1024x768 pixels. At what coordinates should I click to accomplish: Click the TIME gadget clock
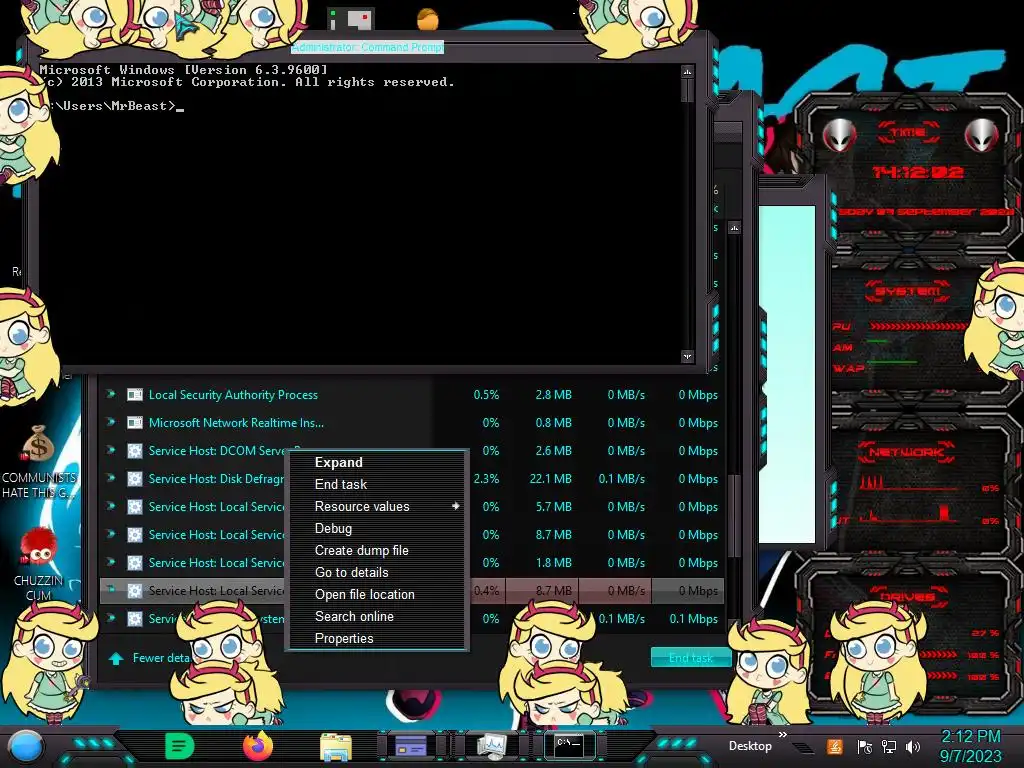pyautogui.click(x=918, y=172)
